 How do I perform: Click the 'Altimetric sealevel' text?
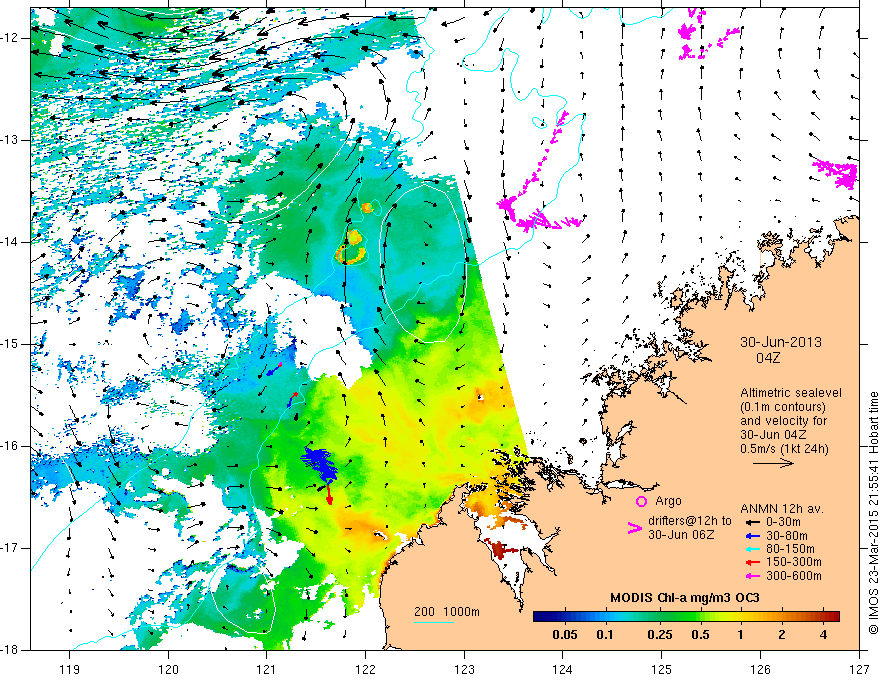coord(791,393)
